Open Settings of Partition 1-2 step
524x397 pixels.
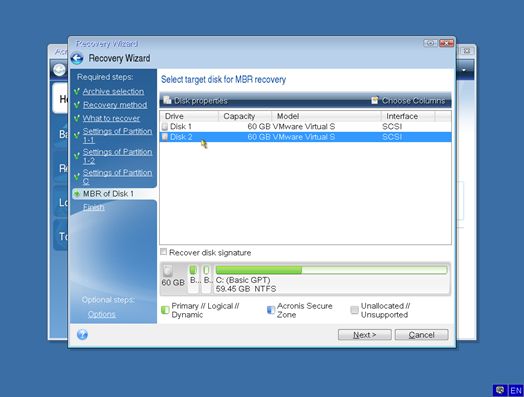[117, 156]
